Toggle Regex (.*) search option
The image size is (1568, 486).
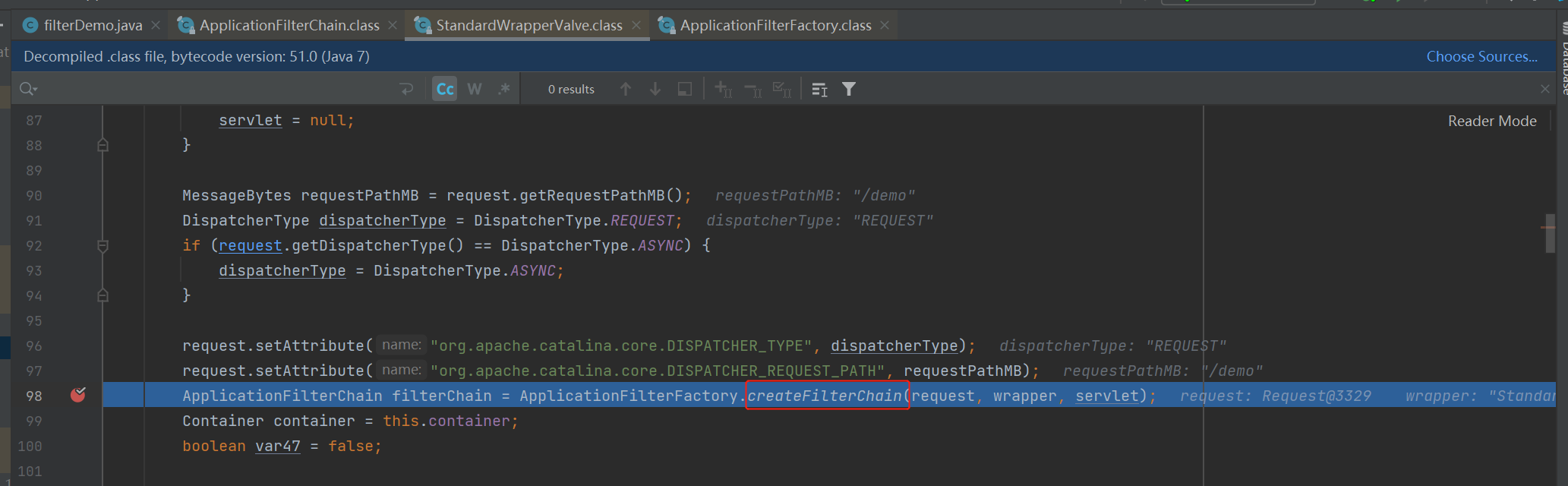point(504,90)
